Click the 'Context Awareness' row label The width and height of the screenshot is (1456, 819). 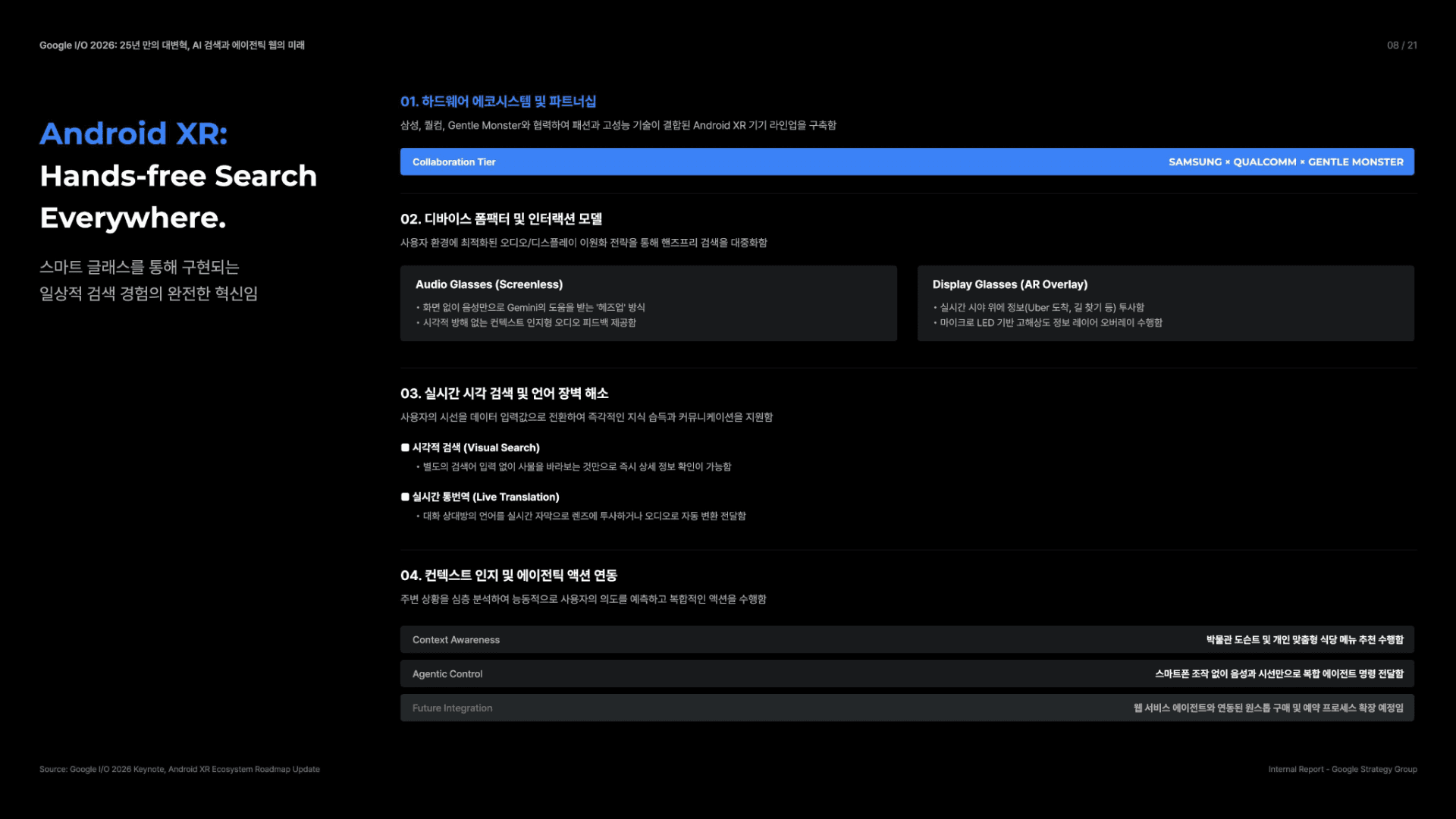[456, 640]
